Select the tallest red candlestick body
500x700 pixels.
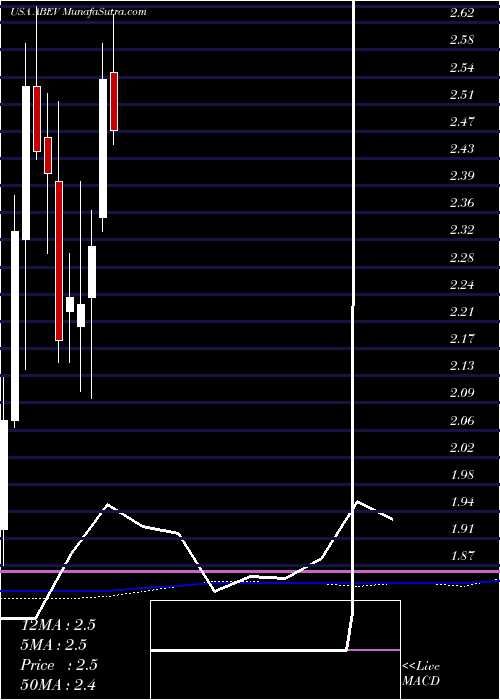click(59, 261)
